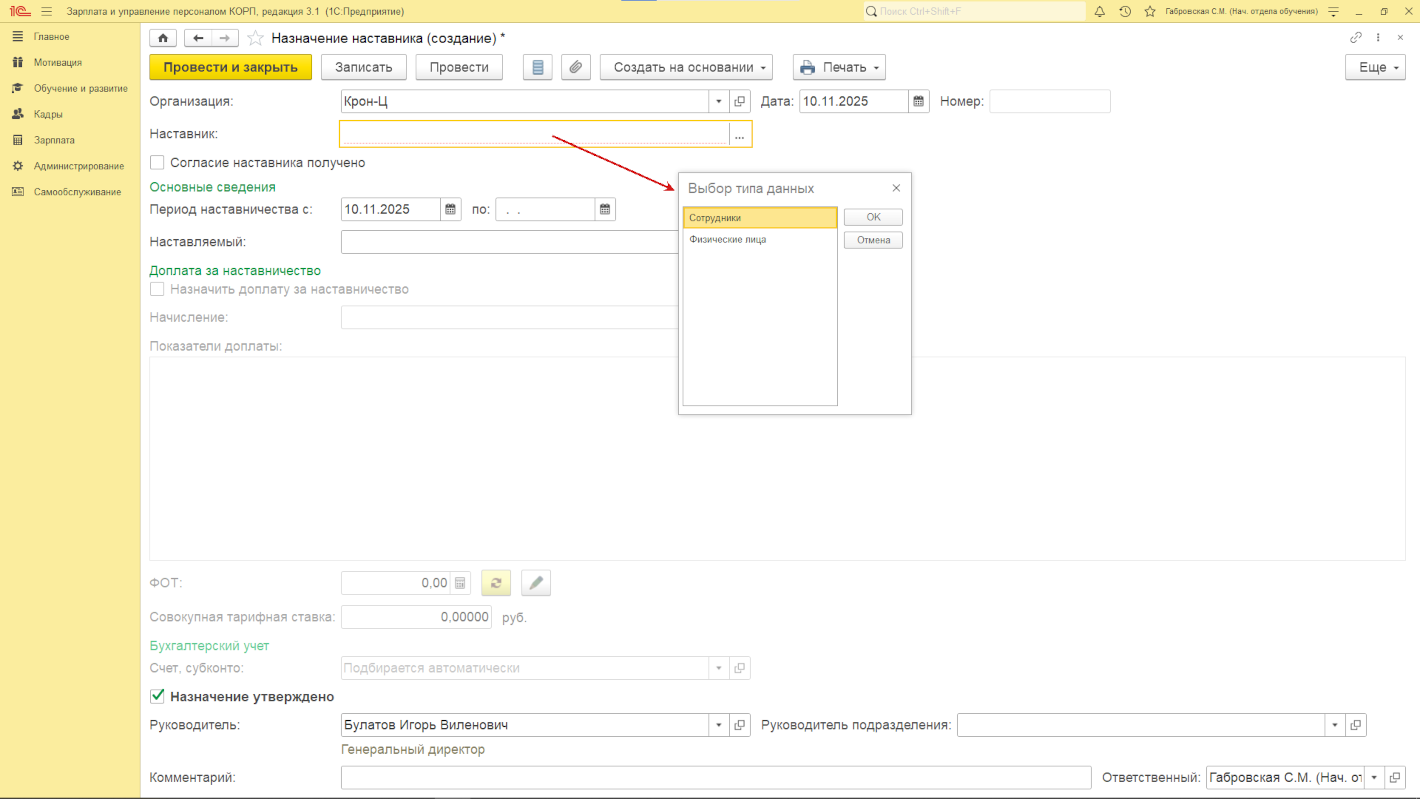
Task: Click the refresh ФОТ icon button
Action: click(x=496, y=583)
